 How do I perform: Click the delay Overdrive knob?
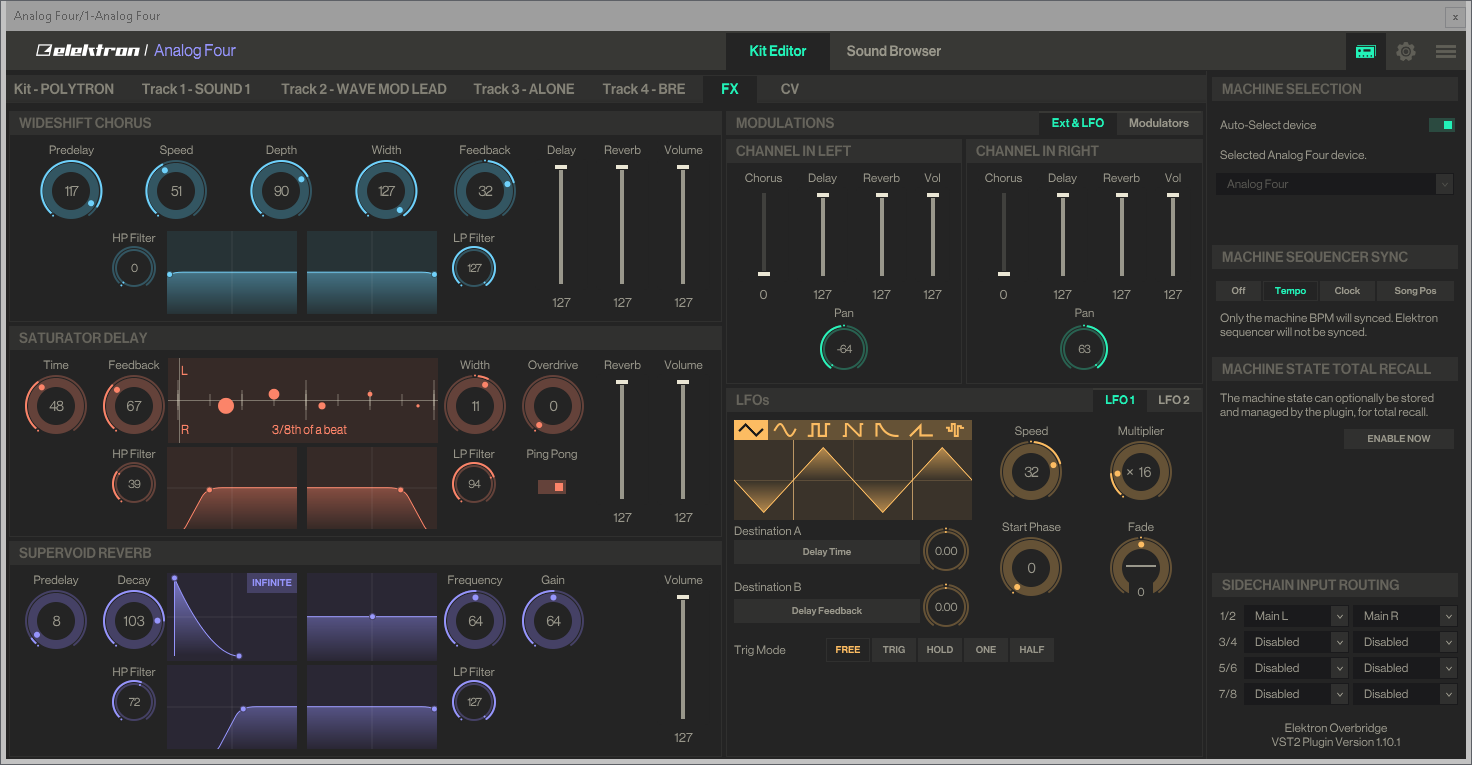pyautogui.click(x=553, y=405)
